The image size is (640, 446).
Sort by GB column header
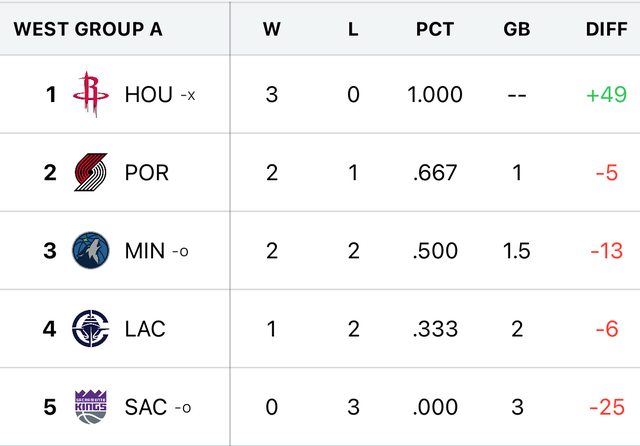click(517, 28)
